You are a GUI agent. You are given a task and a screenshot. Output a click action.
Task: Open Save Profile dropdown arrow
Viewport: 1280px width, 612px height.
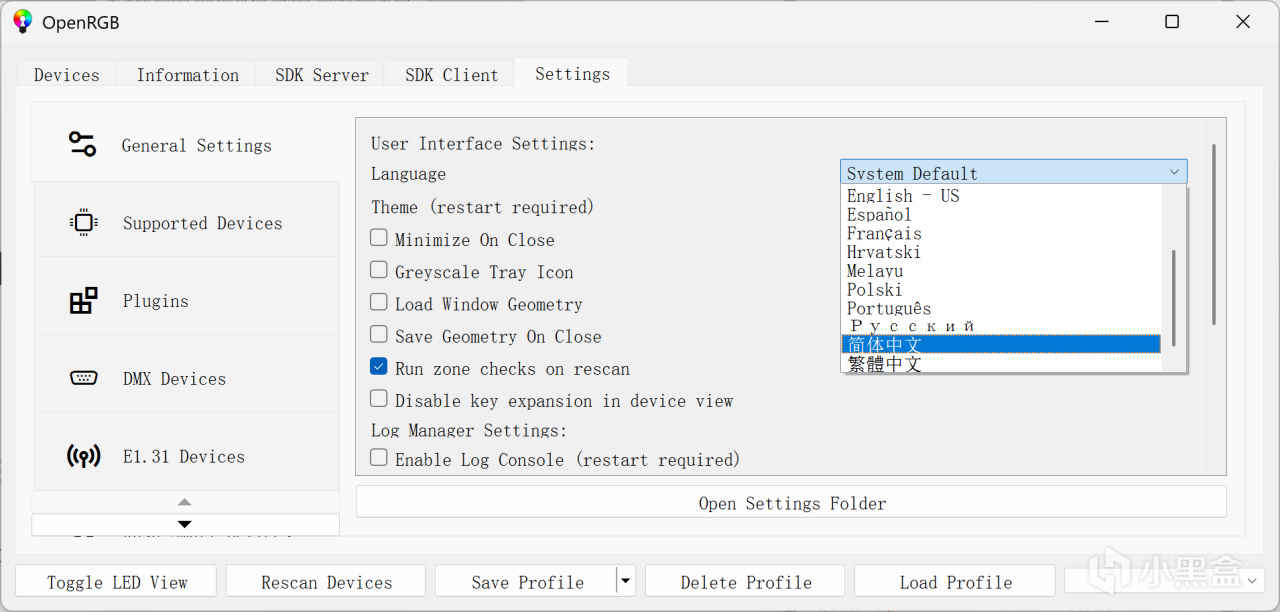(625, 580)
